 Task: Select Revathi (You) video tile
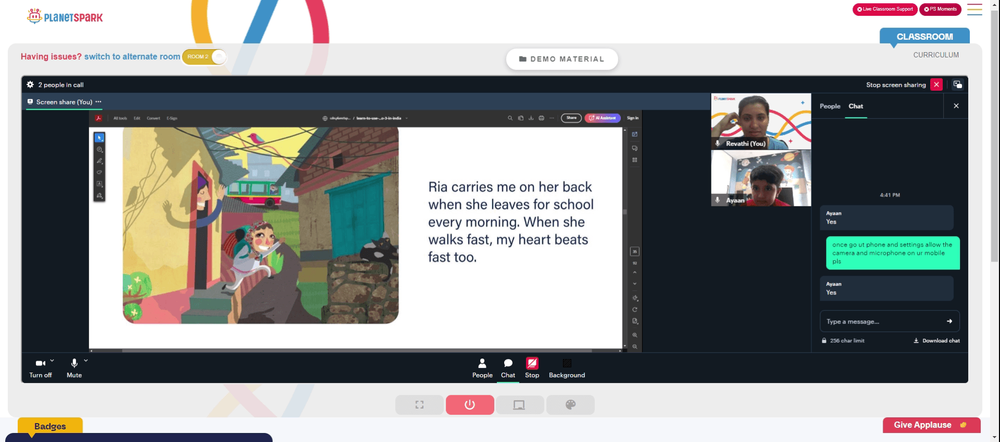761,121
